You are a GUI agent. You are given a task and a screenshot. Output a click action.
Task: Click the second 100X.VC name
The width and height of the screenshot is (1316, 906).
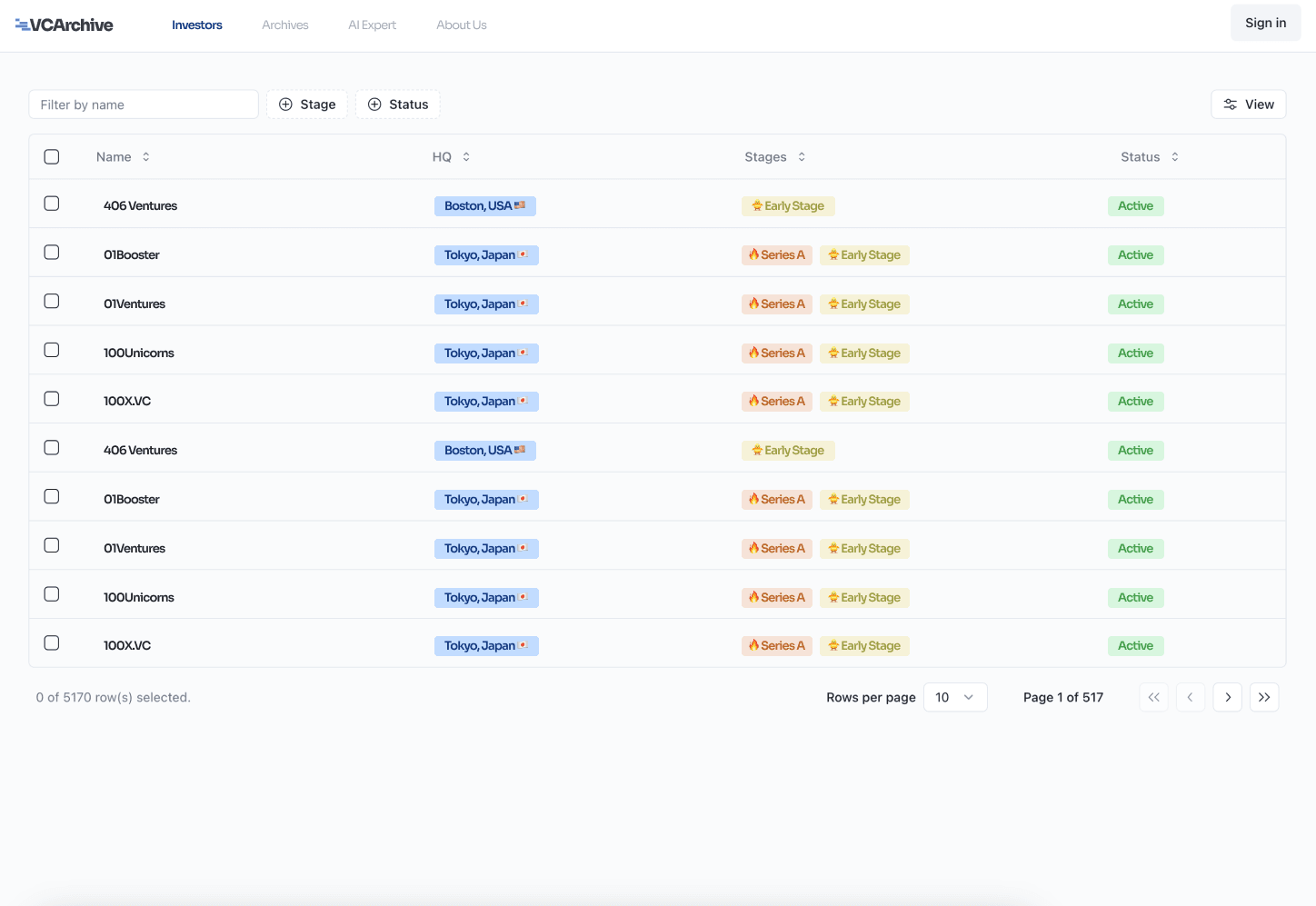pos(127,646)
